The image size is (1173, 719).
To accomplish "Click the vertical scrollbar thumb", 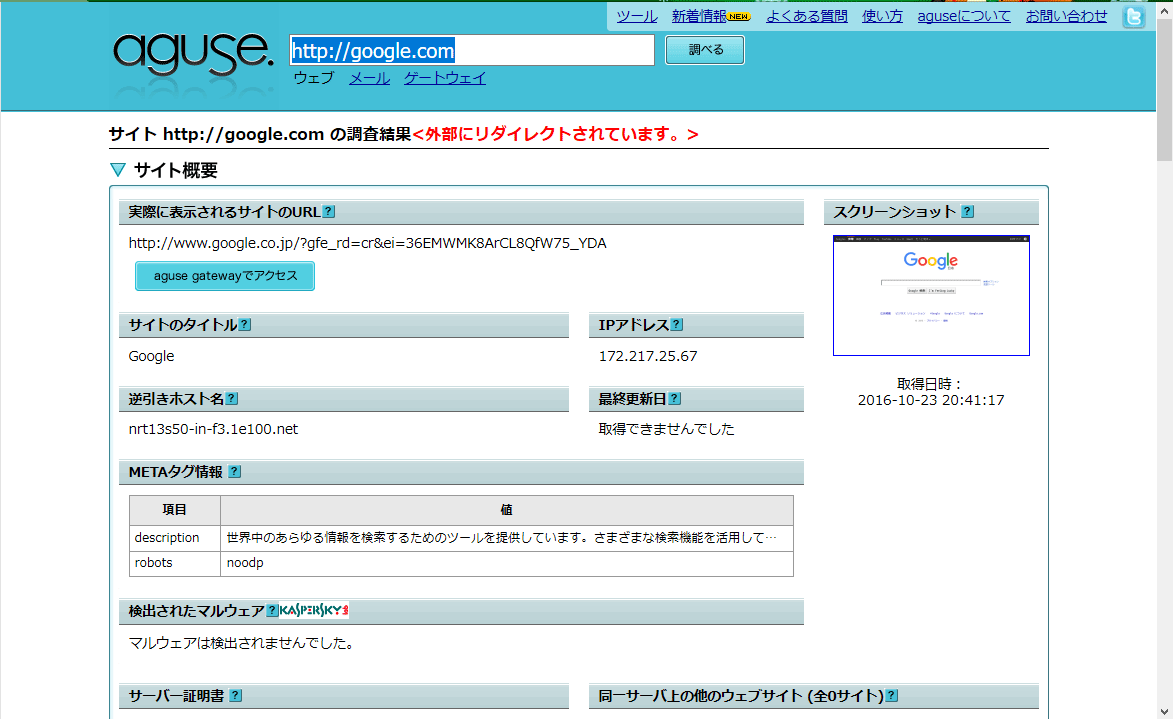I will (x=1165, y=90).
